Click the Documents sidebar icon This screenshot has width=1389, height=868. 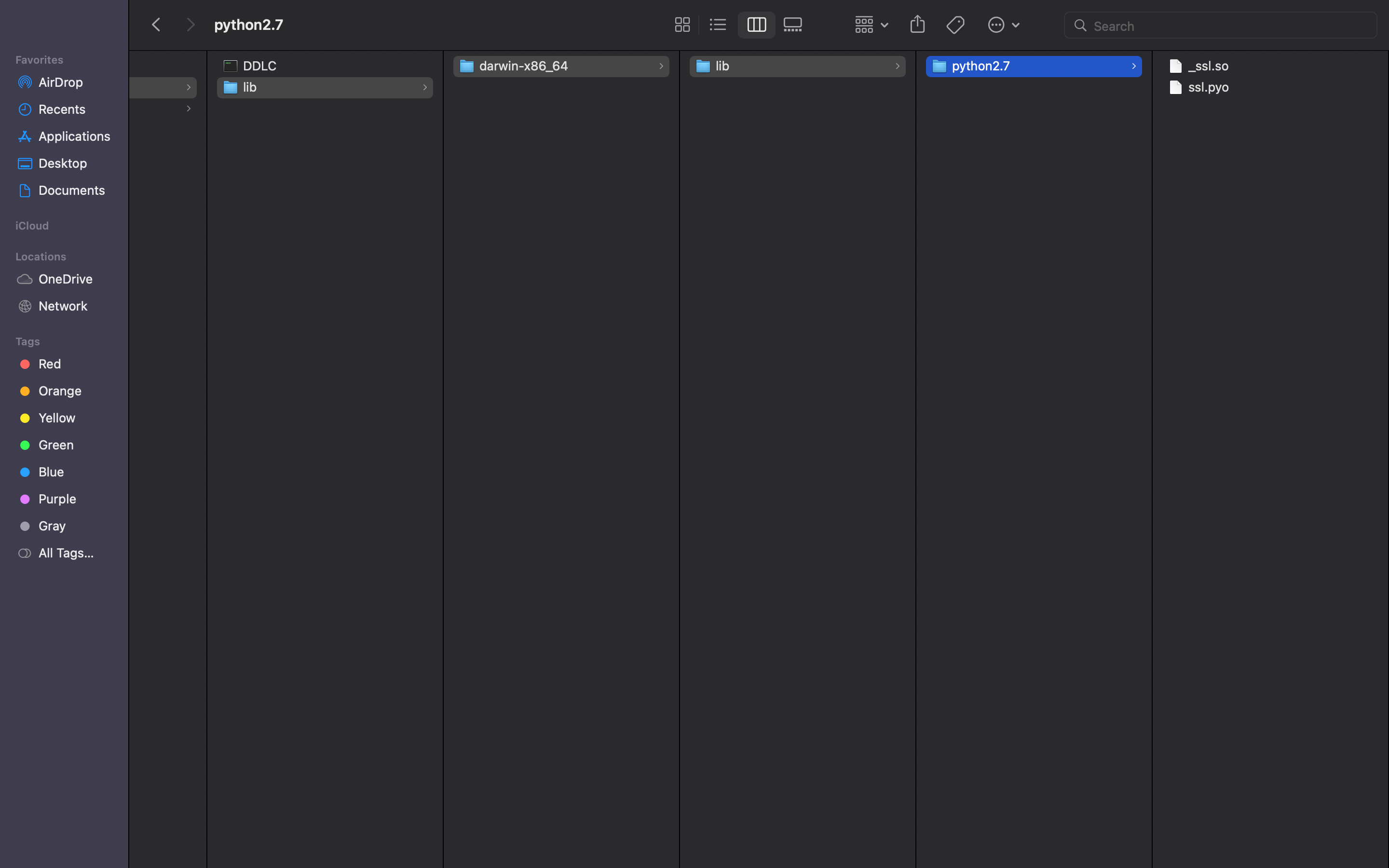tap(25, 190)
